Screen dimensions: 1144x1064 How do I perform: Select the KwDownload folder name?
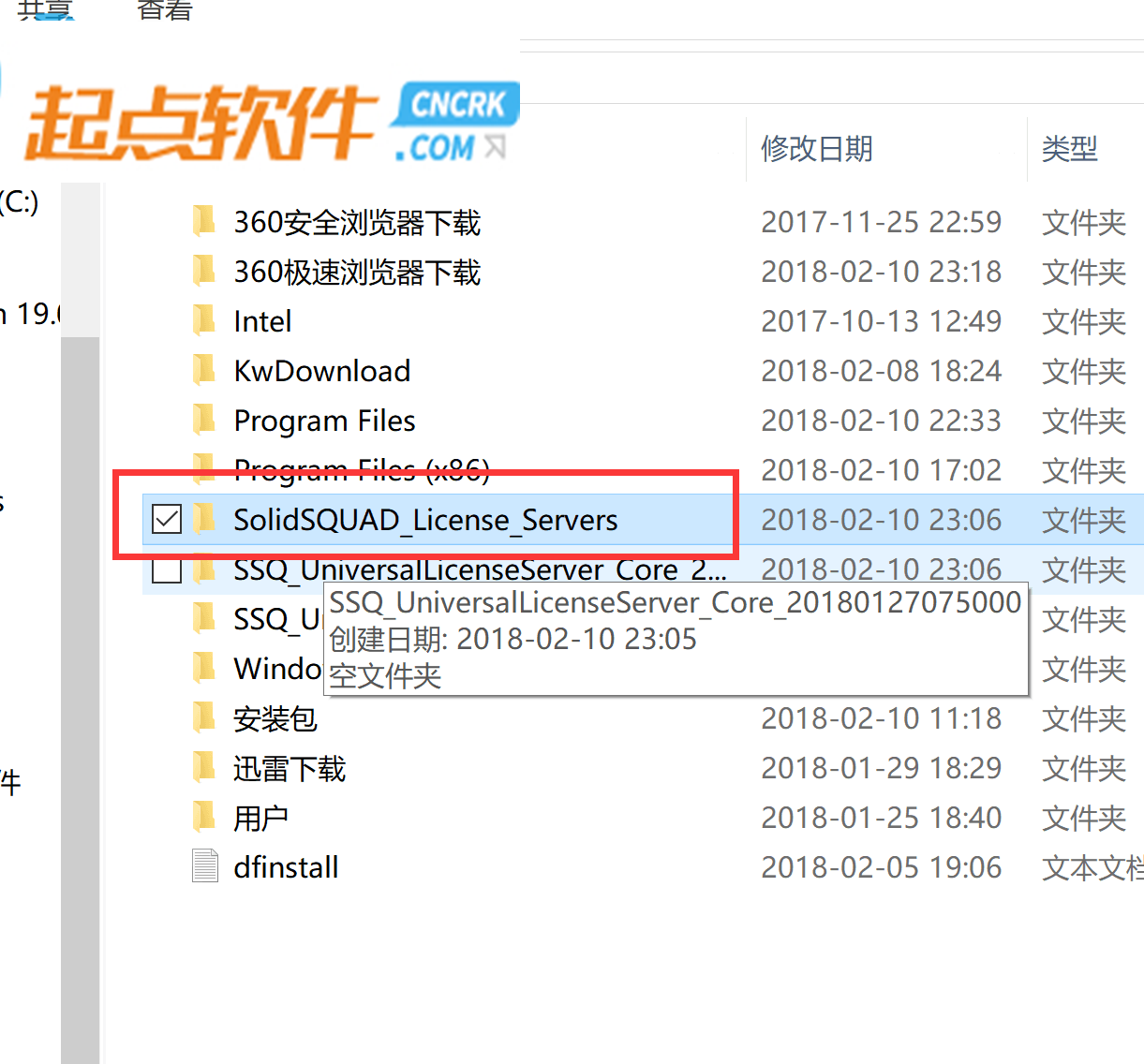tap(321, 371)
